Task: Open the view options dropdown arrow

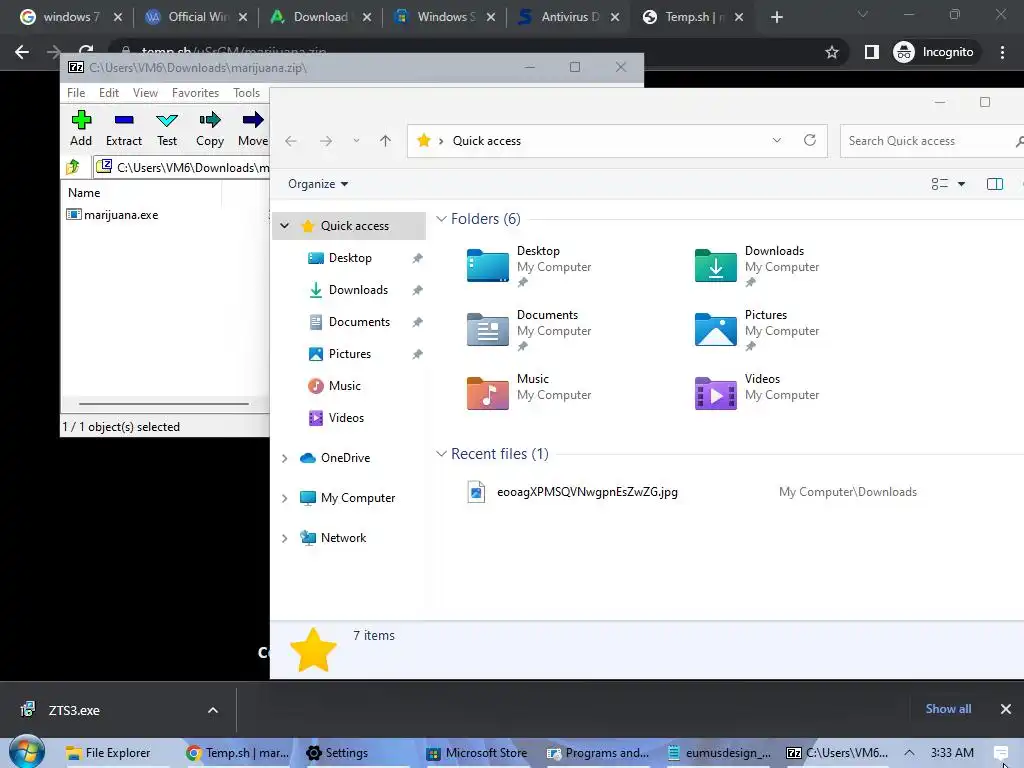Action: [x=961, y=184]
